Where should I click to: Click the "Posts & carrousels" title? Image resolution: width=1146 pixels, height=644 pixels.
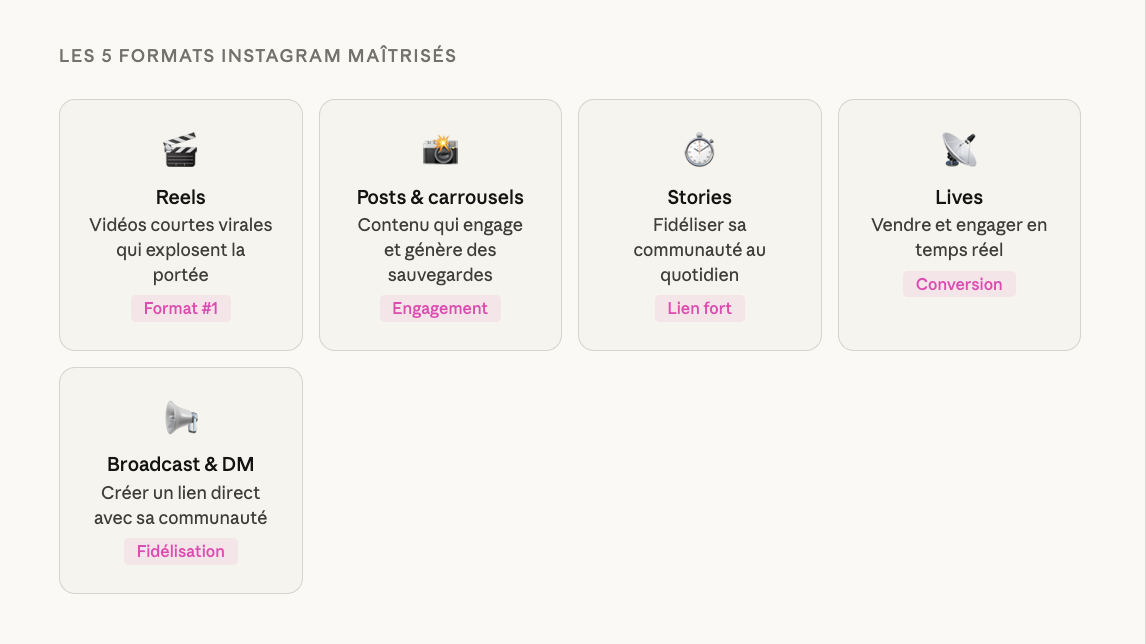click(x=440, y=197)
